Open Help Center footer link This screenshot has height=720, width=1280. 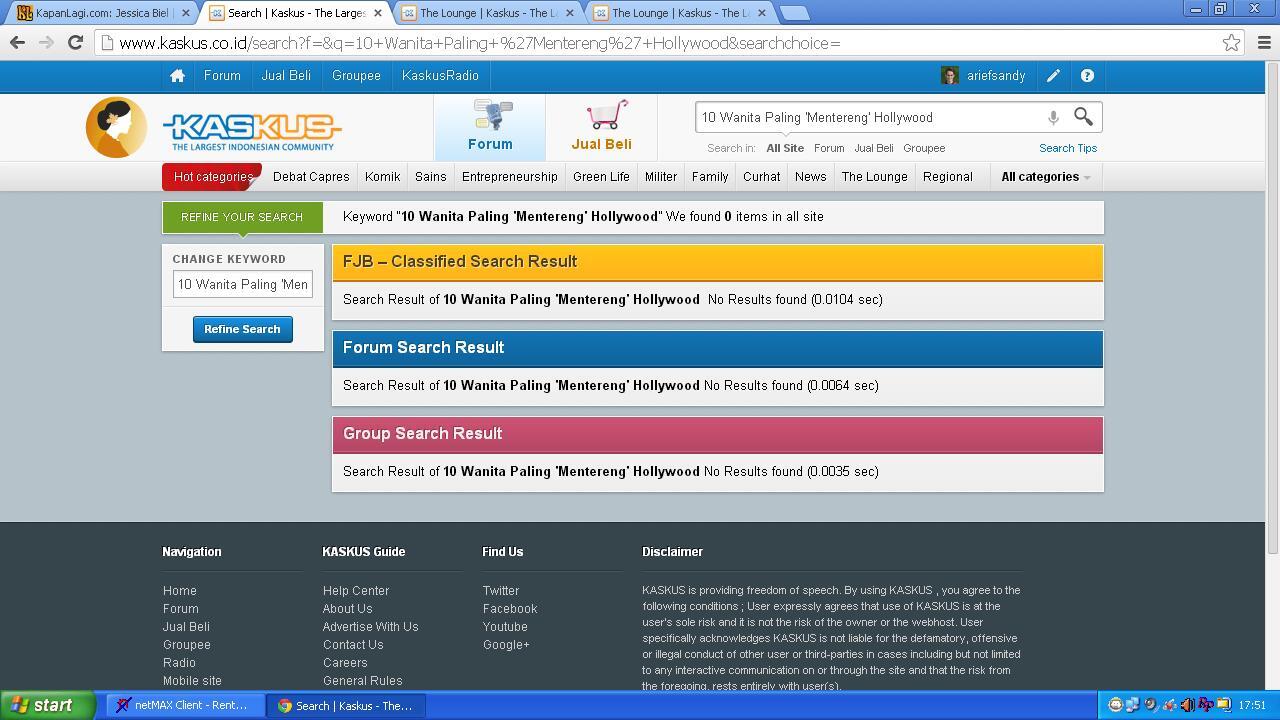tap(356, 591)
